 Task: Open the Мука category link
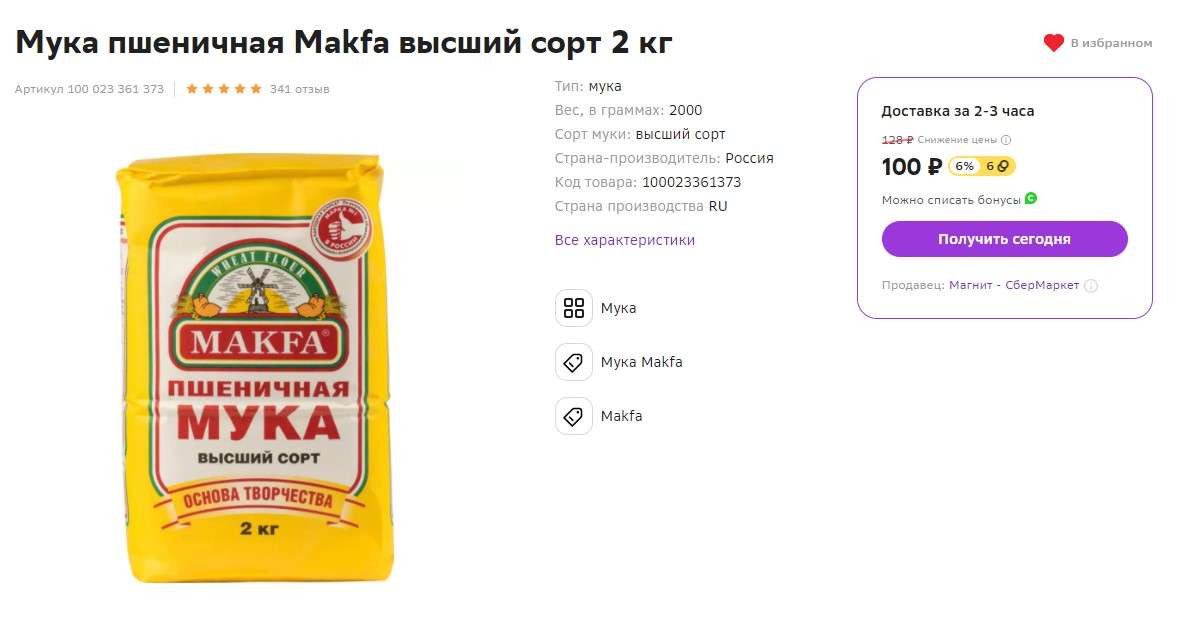click(x=618, y=308)
